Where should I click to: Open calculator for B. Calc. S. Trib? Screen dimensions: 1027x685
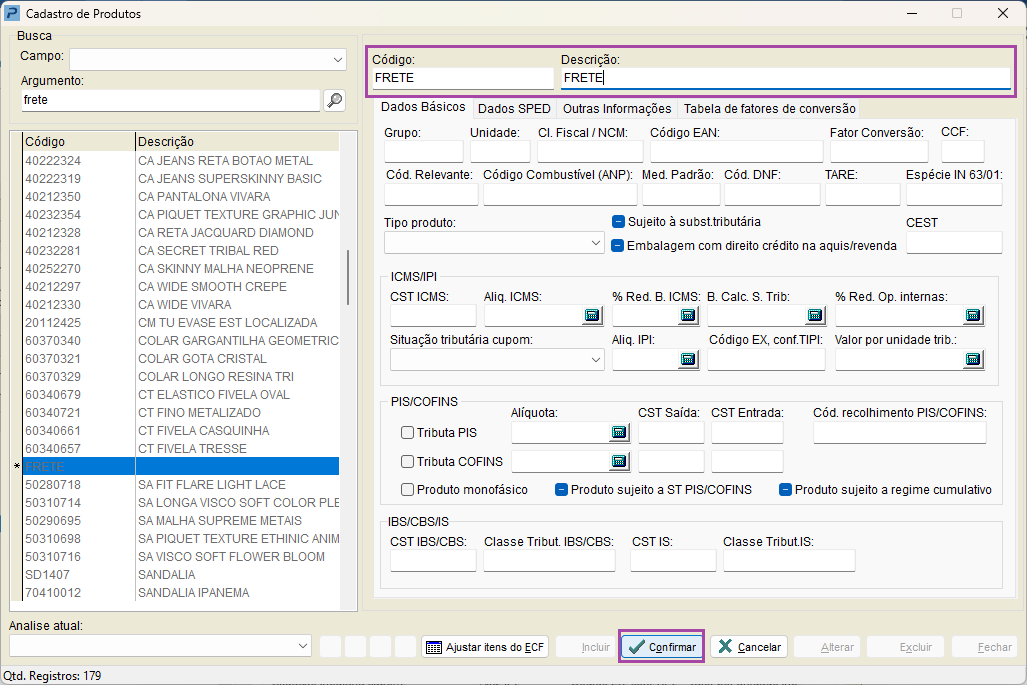point(815,316)
